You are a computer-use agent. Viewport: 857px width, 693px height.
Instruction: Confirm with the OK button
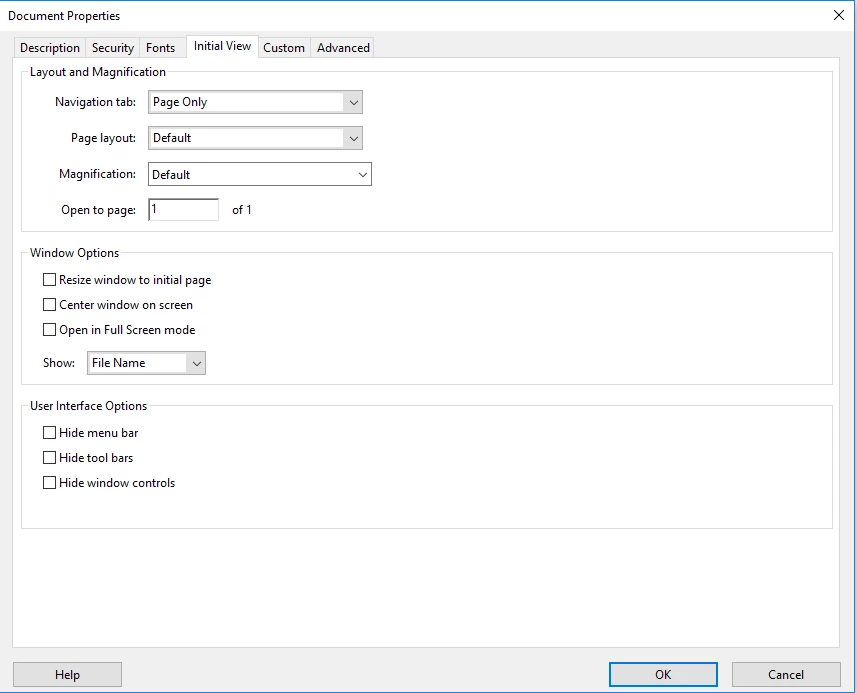663,675
